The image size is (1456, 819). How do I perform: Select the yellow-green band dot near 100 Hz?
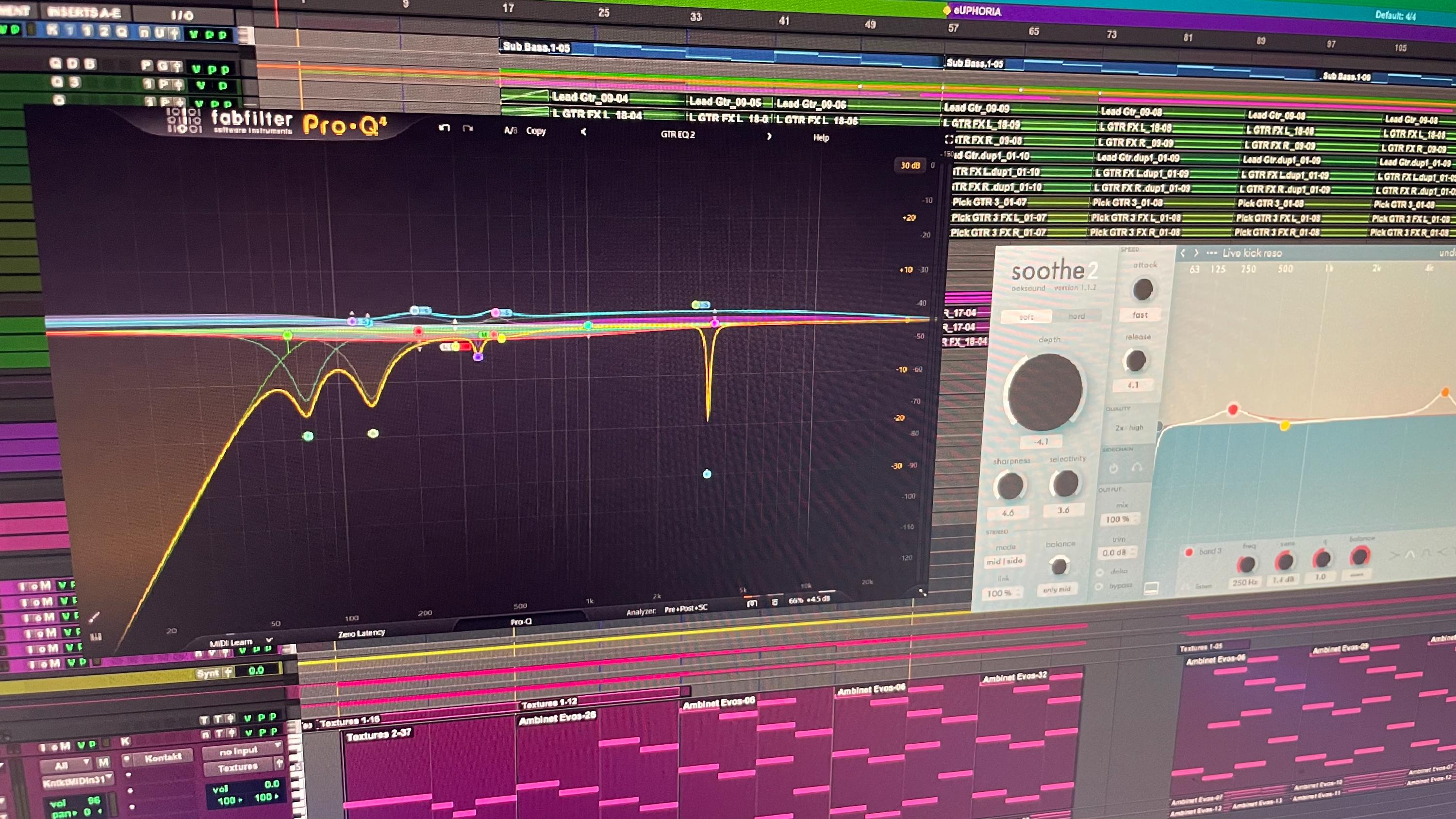(x=373, y=434)
